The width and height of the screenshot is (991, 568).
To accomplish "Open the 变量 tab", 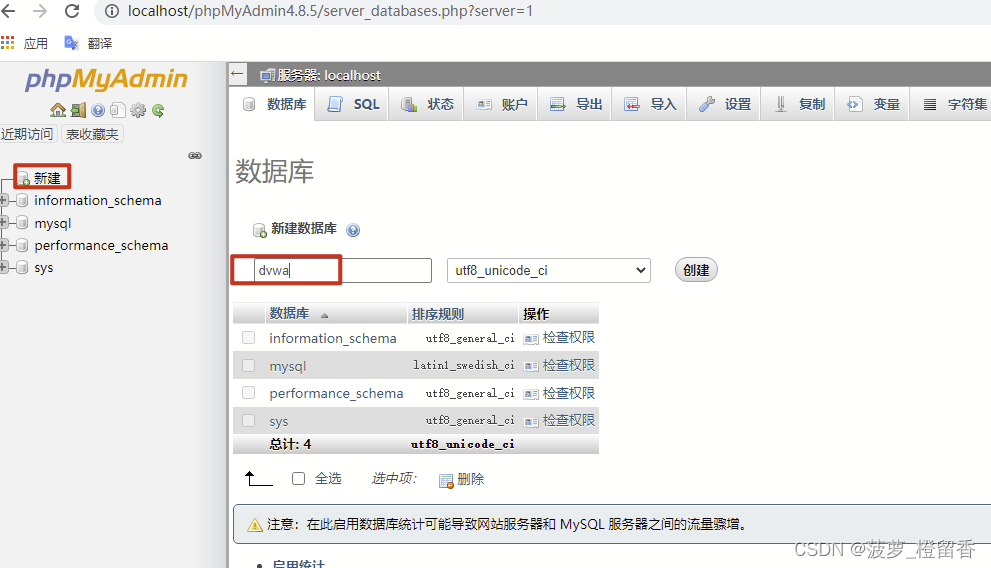I will tap(873, 104).
